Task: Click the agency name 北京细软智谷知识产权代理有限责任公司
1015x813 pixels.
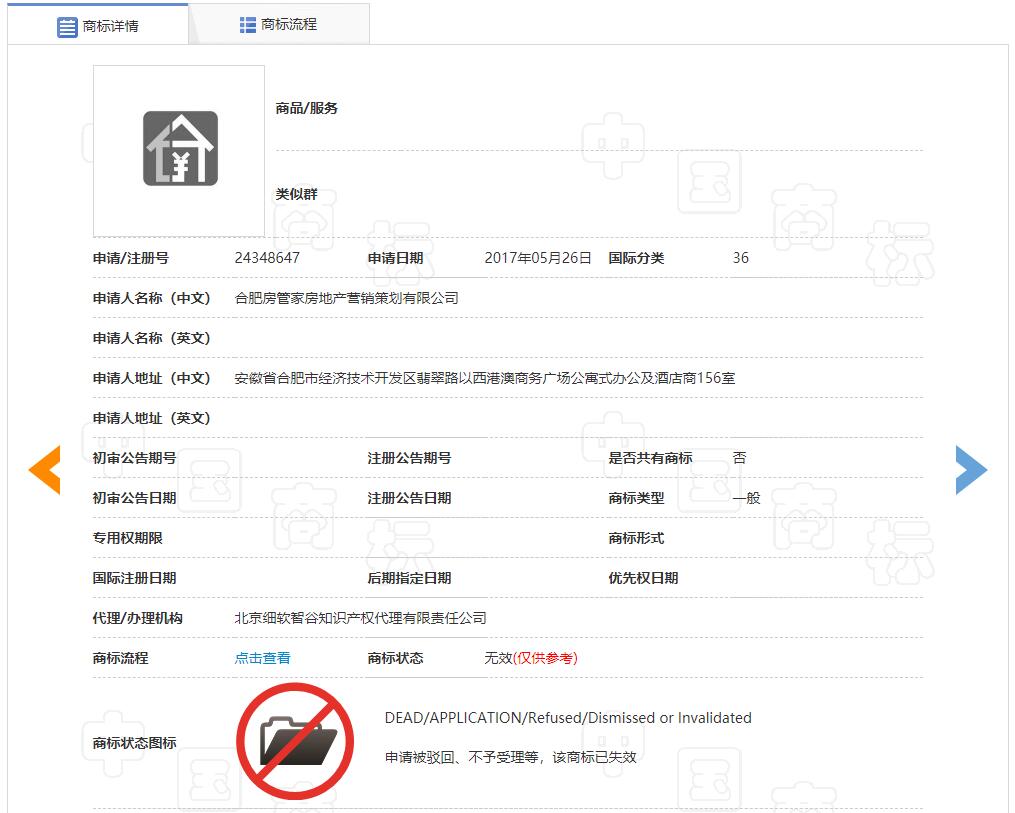Action: pyautogui.click(x=360, y=618)
